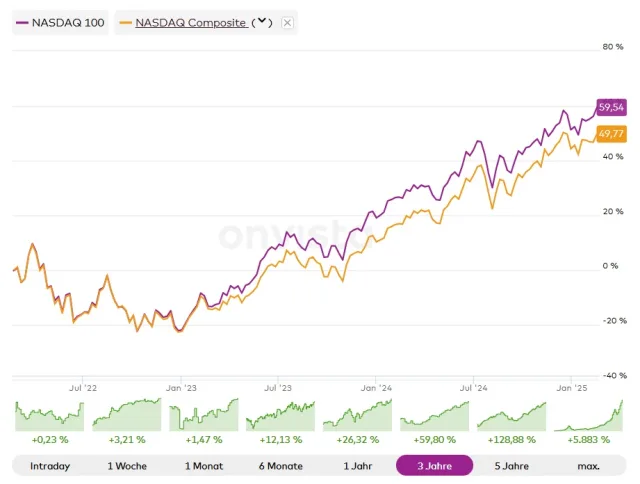Show the 5 Jahre time range
Image resolution: width=640 pixels, height=484 pixels.
coord(511,466)
